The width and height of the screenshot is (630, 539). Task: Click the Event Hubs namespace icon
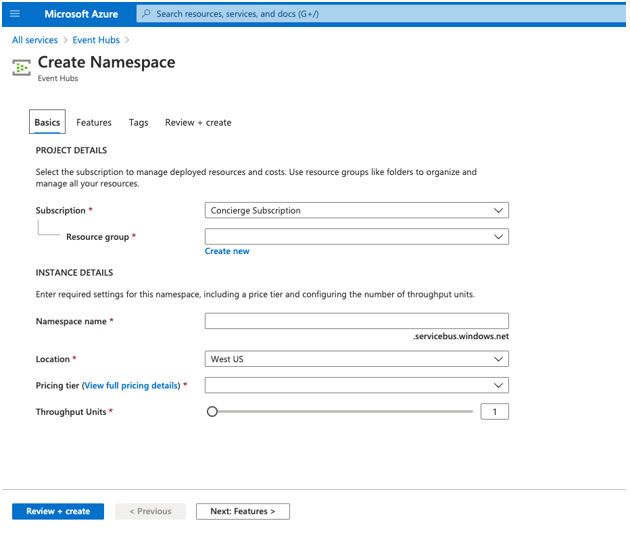coord(21,68)
